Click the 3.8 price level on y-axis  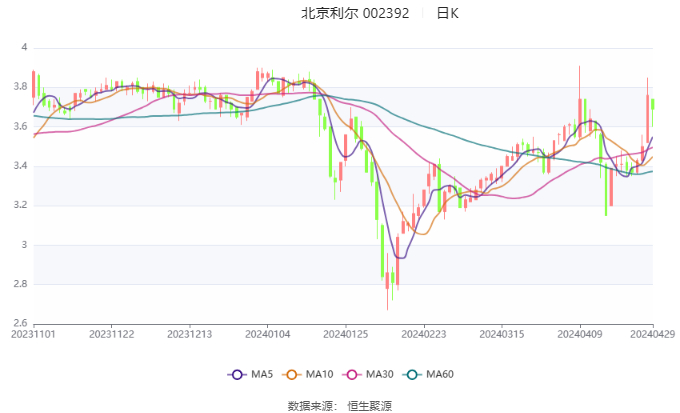[18, 87]
